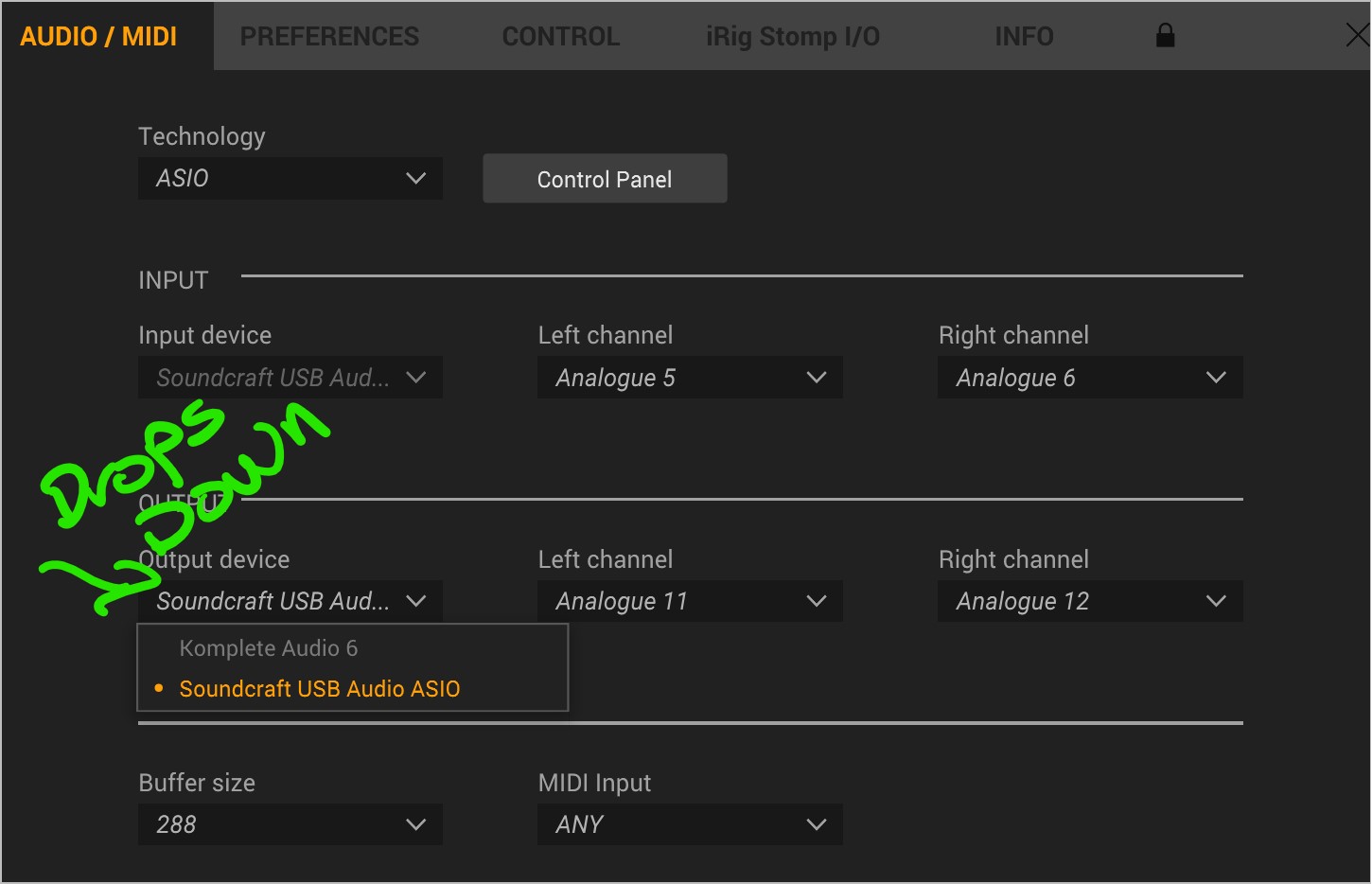
Task: Open input Left channel Analogue 5 dropdown
Action: pos(690,378)
